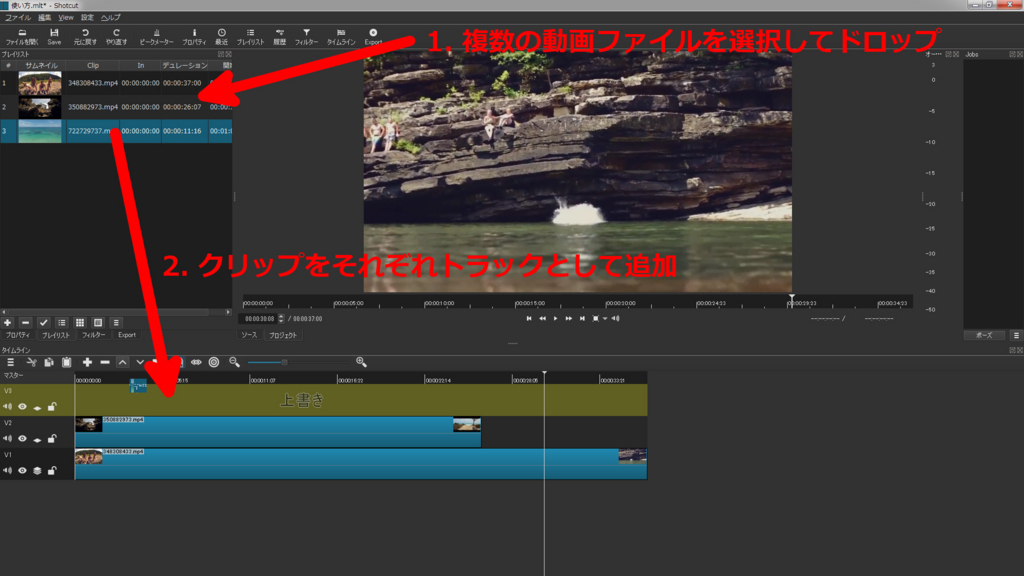Fast forward in the player

point(569,319)
